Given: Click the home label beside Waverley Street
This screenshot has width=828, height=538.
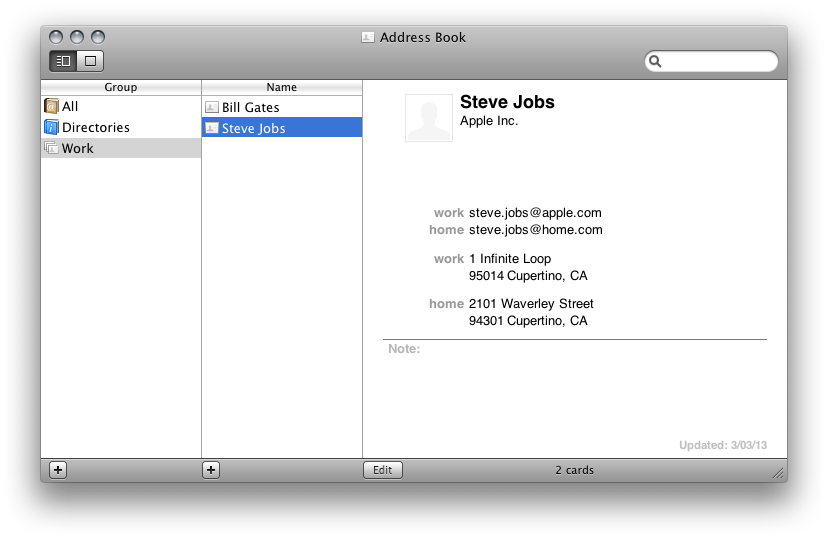Looking at the screenshot, I should pyautogui.click(x=446, y=304).
